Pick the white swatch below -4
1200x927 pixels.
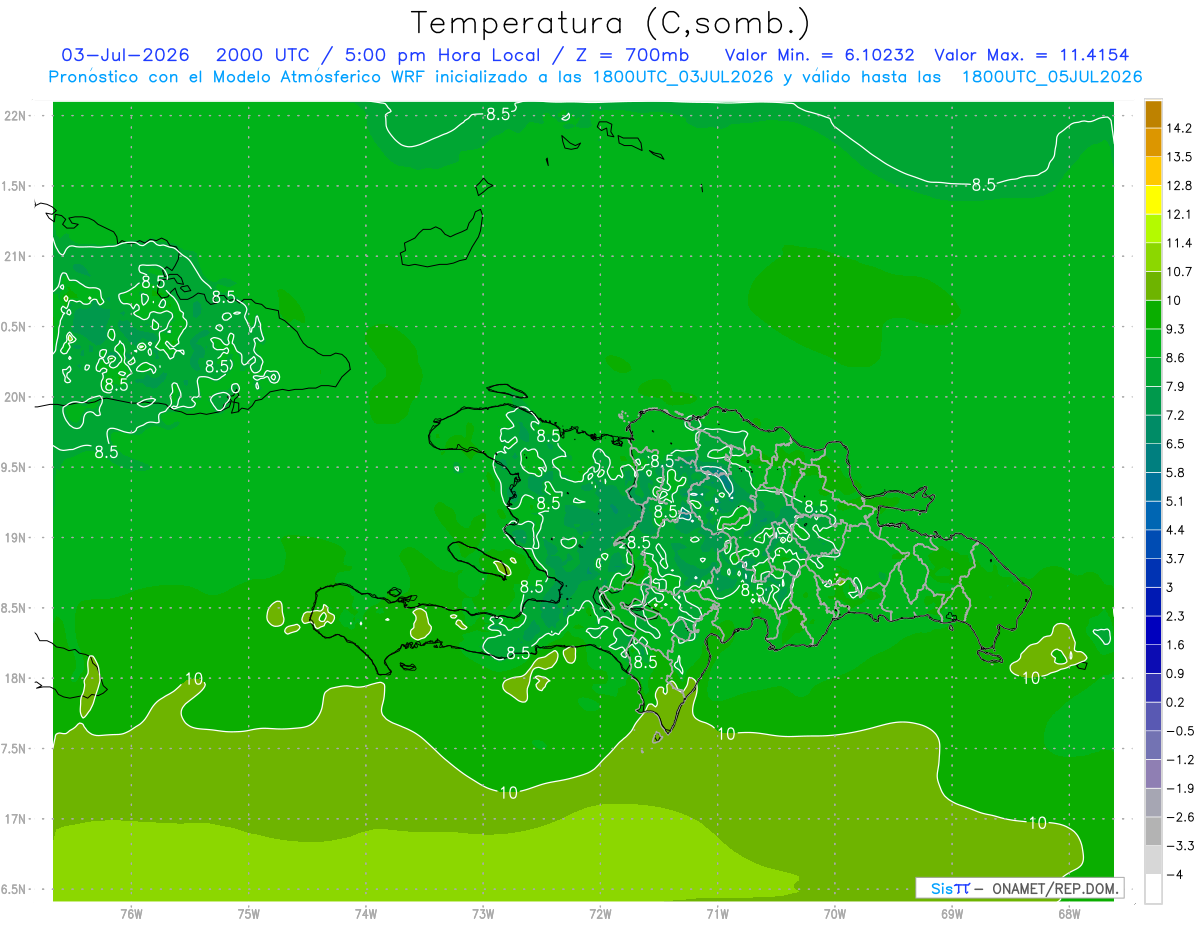pyautogui.click(x=1153, y=889)
